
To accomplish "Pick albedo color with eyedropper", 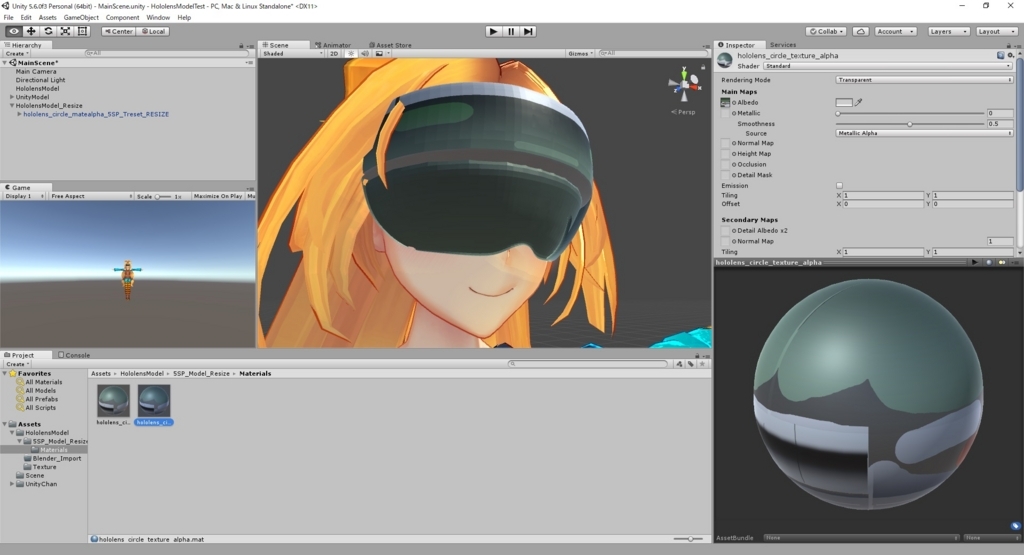I will 859,103.
